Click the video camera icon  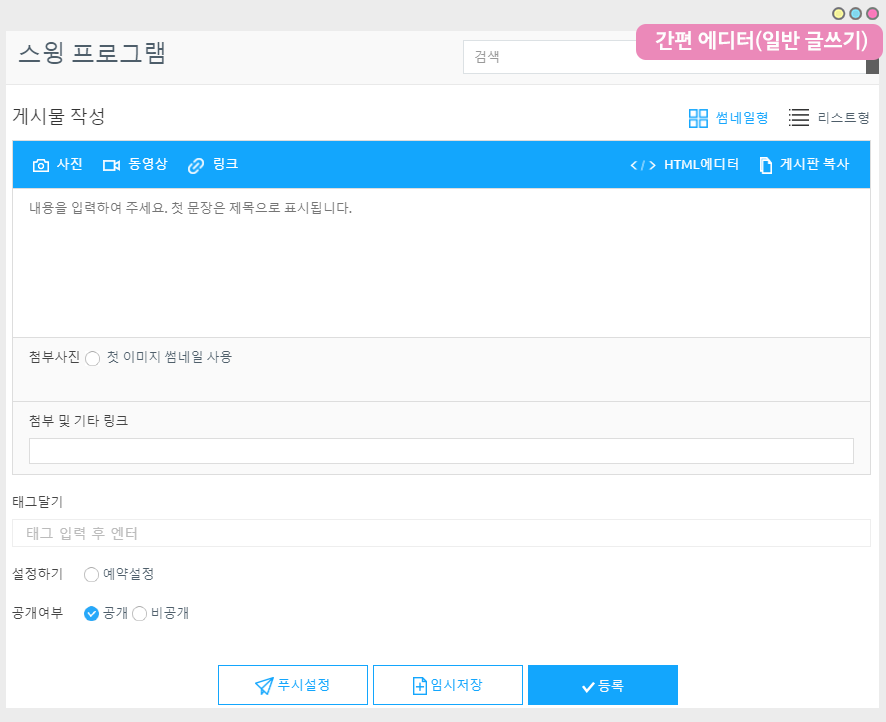111,165
